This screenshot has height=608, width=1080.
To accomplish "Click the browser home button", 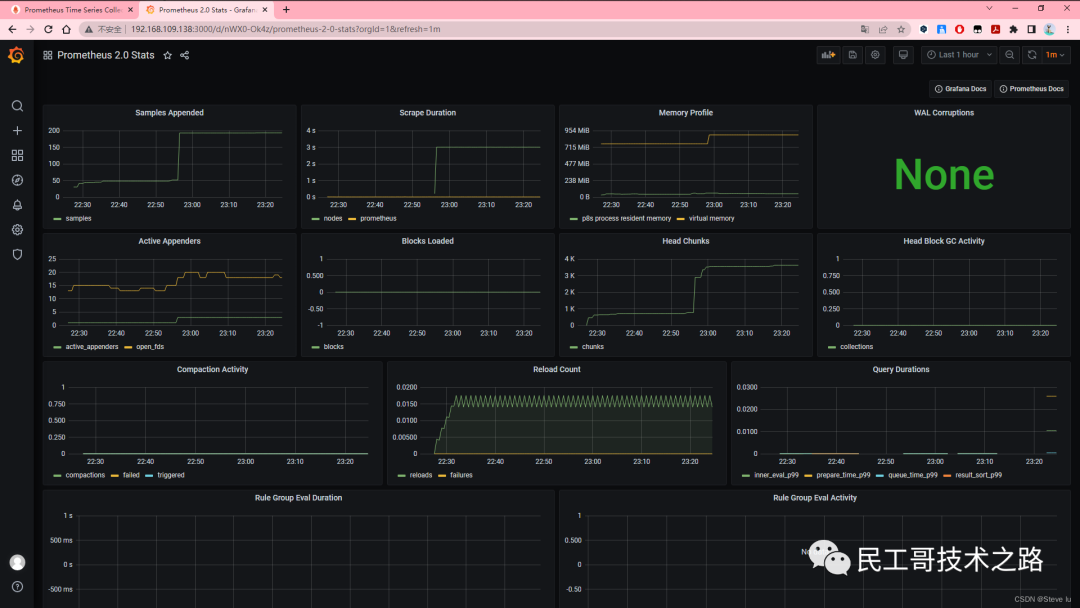I will click(x=66, y=30).
